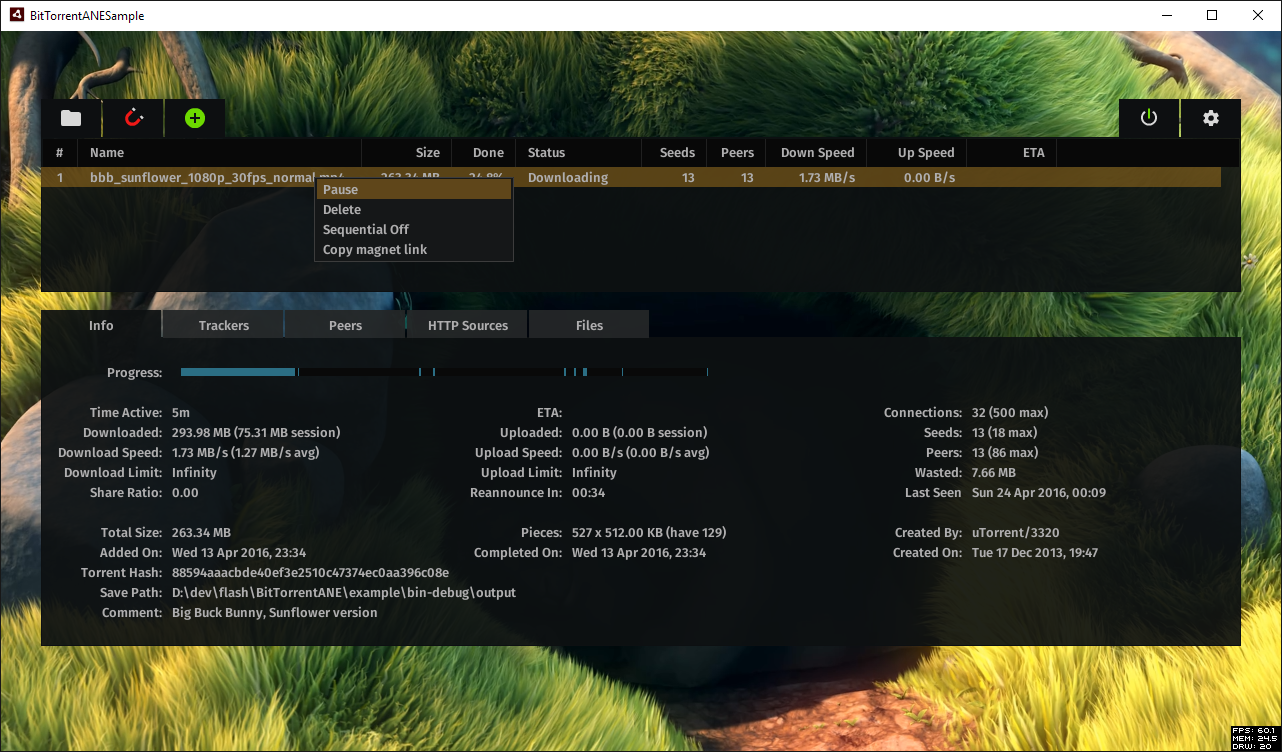Minimize the BitTorrentANESample window

(1166, 15)
